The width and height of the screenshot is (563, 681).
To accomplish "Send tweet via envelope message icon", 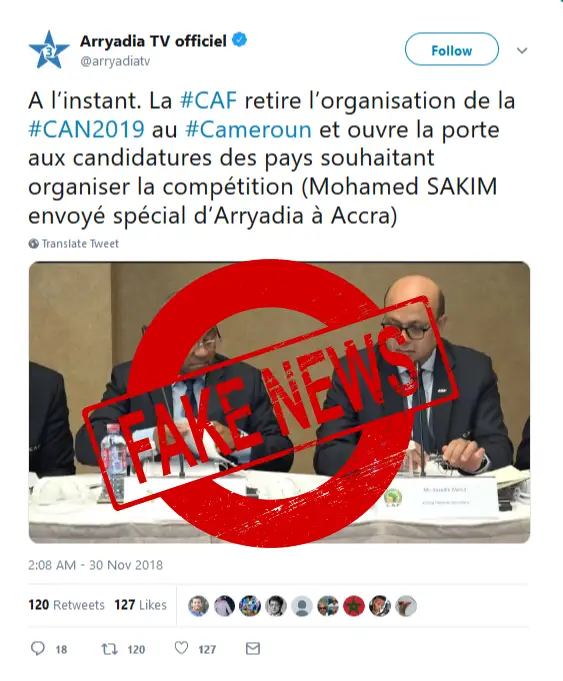I will coord(253,649).
